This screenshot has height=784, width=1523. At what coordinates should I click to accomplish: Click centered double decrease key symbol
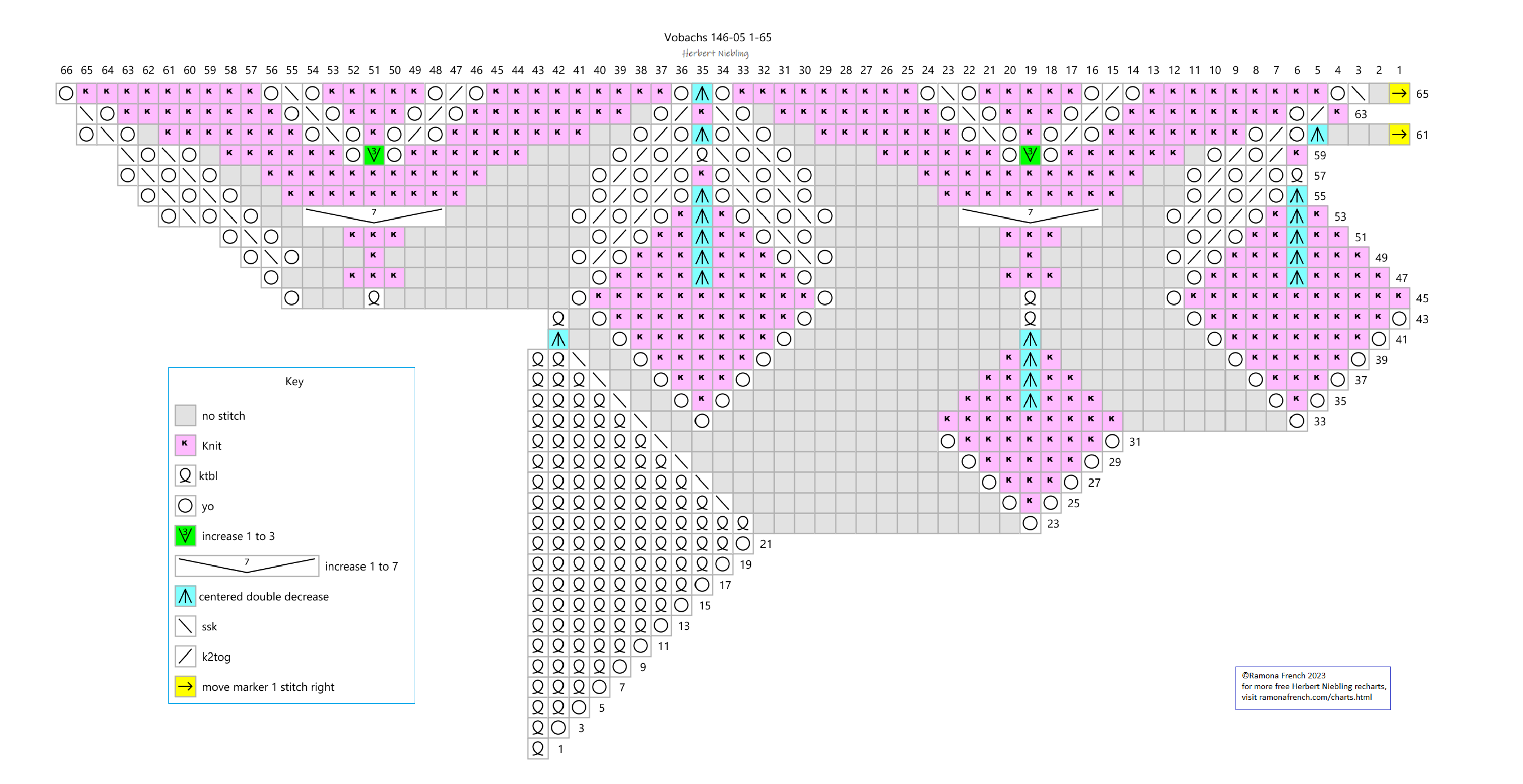coord(185,596)
